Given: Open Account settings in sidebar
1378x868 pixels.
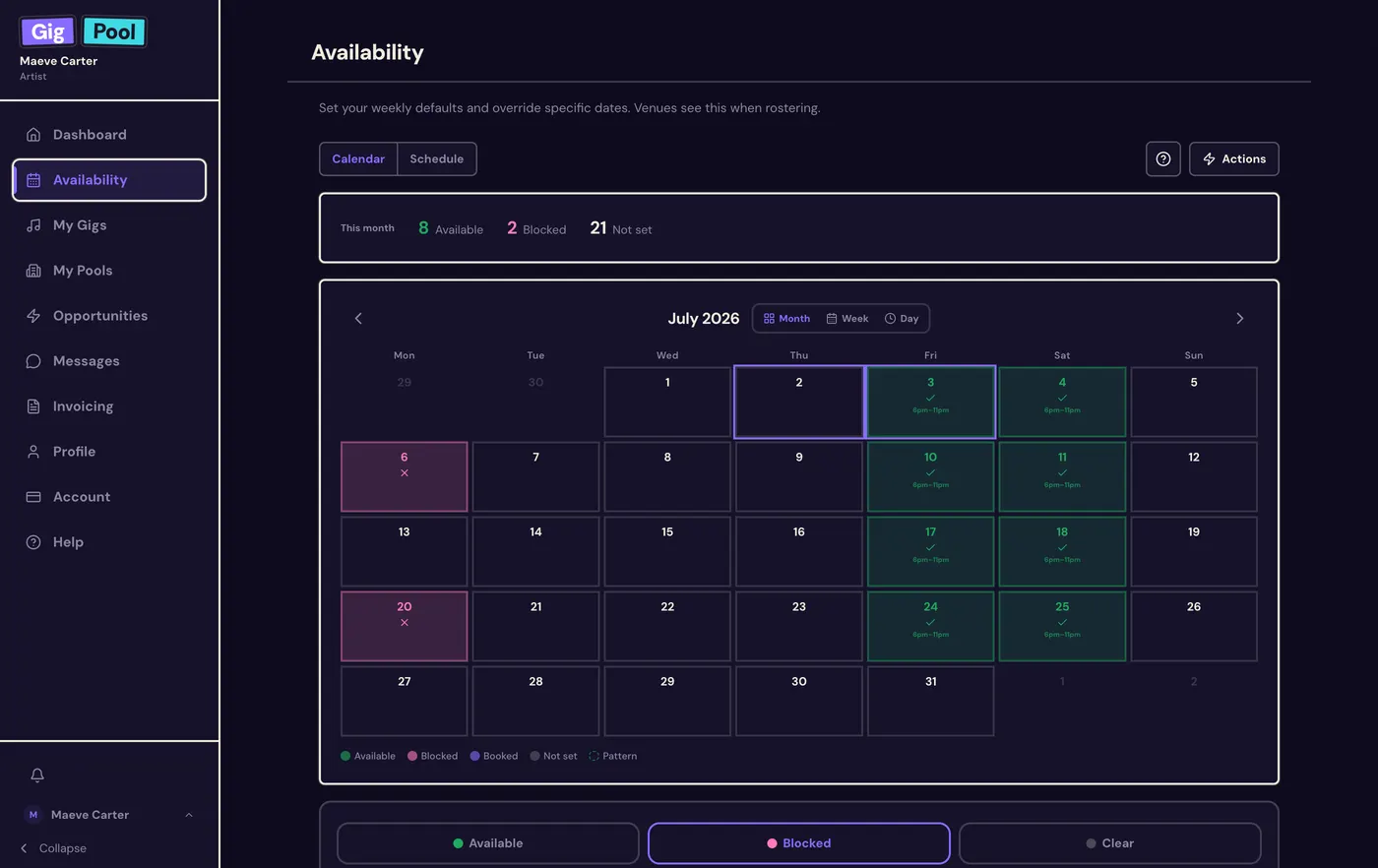Looking at the screenshot, I should [109, 497].
